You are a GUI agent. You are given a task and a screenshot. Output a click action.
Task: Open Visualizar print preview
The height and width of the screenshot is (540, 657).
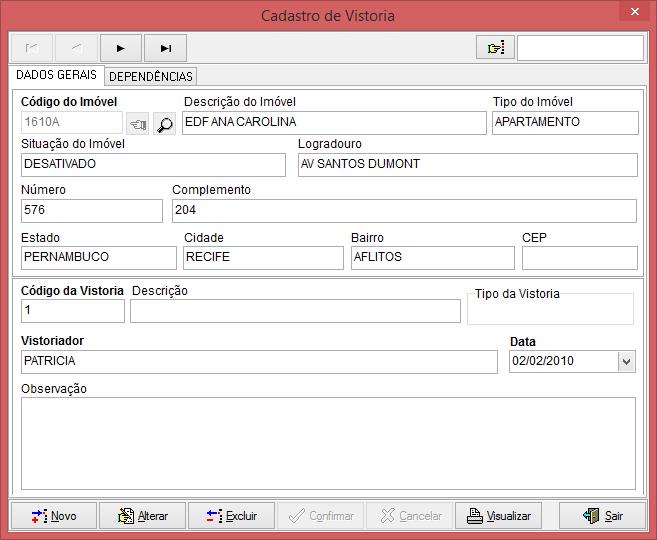pyautogui.click(x=498, y=516)
